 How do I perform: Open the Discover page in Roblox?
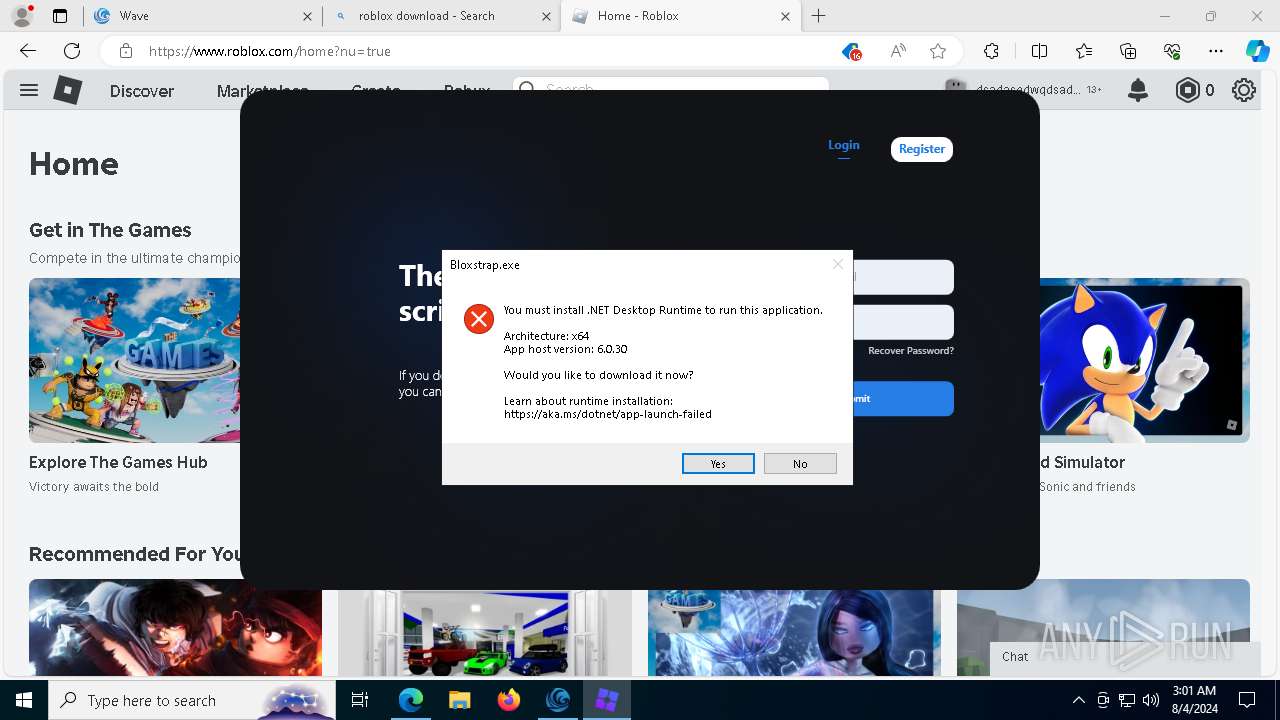tap(142, 90)
